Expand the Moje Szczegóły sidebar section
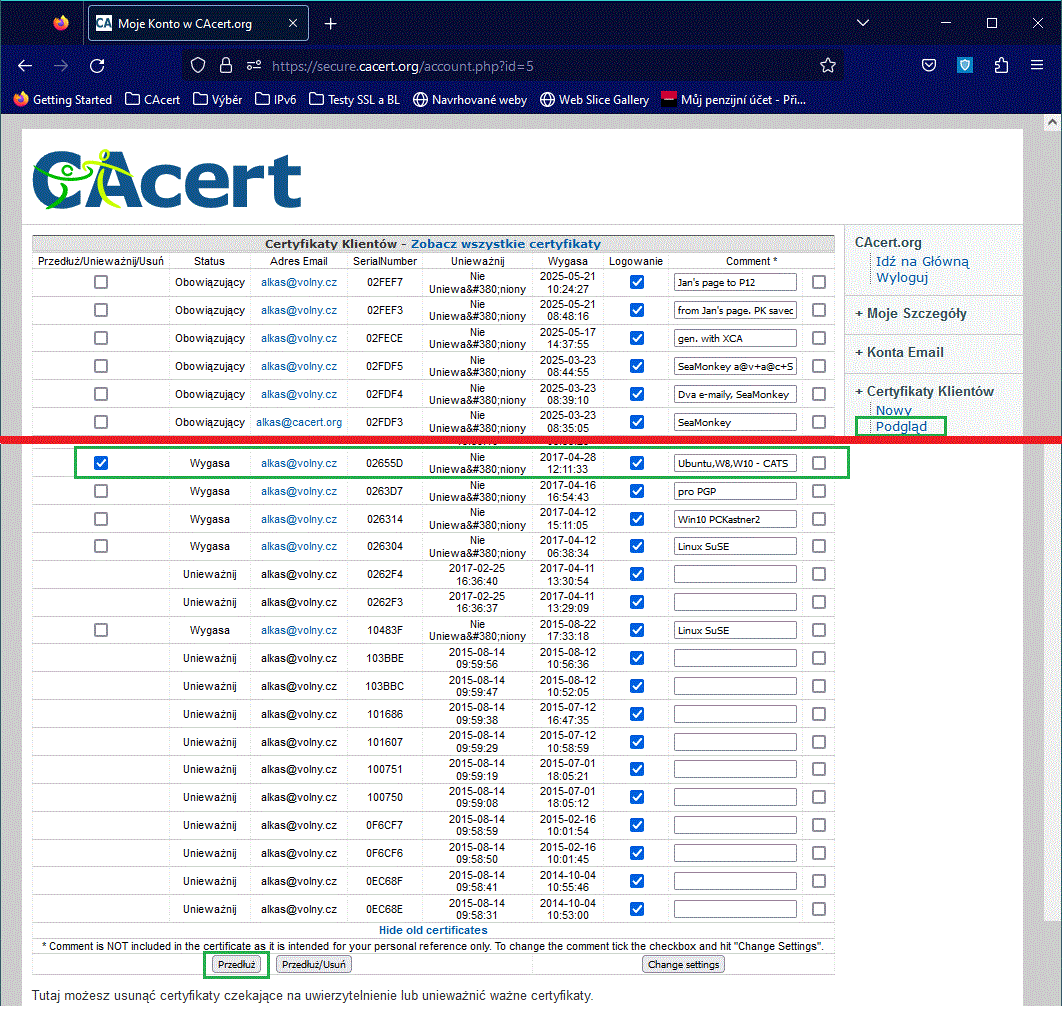Viewport: 1062px width, 1010px height. (910, 313)
